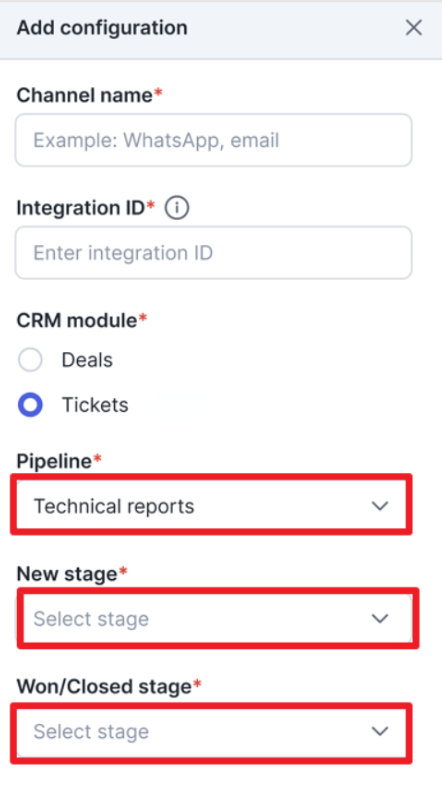Viewport: 442px width, 802px height.
Task: Close the Add configuration panel
Action: (413, 28)
